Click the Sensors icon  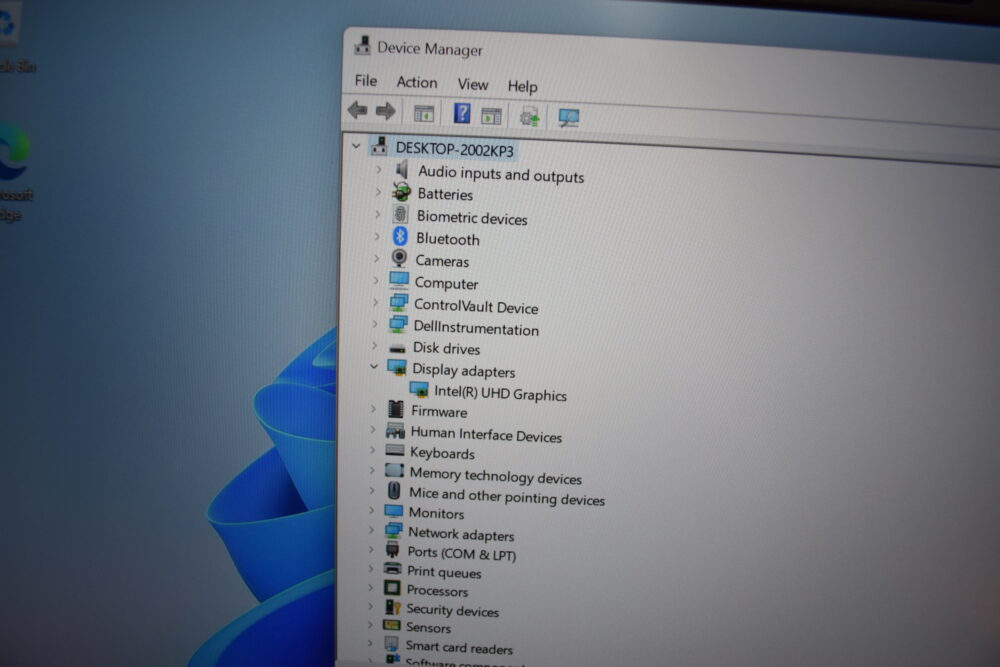(392, 626)
